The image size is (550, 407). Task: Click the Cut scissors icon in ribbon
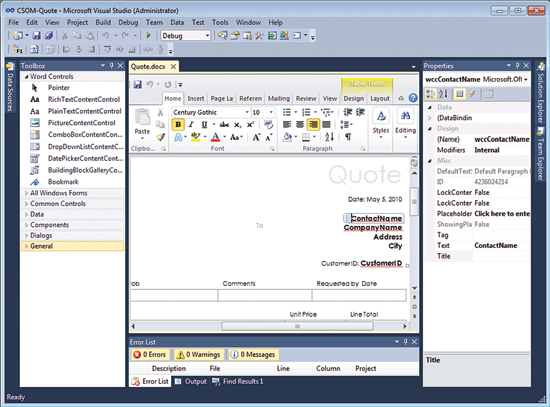coord(160,112)
